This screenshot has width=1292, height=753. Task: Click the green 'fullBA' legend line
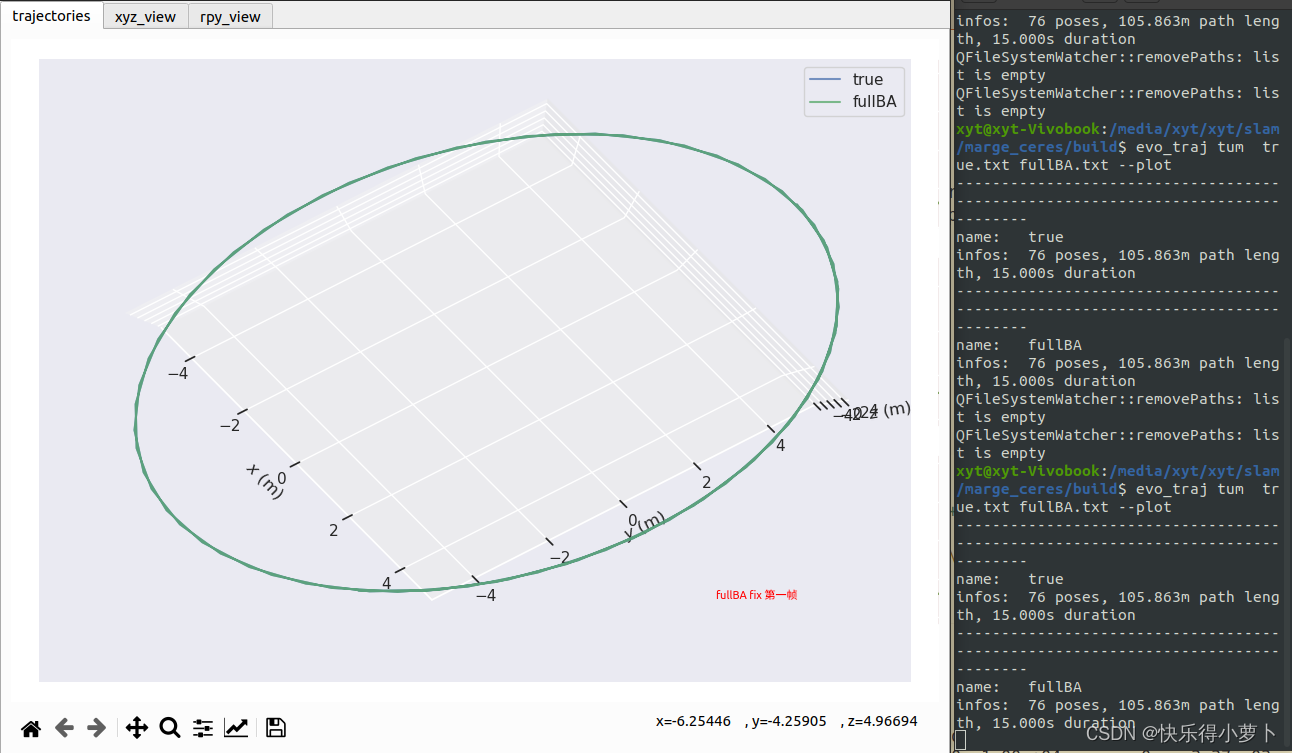point(826,102)
